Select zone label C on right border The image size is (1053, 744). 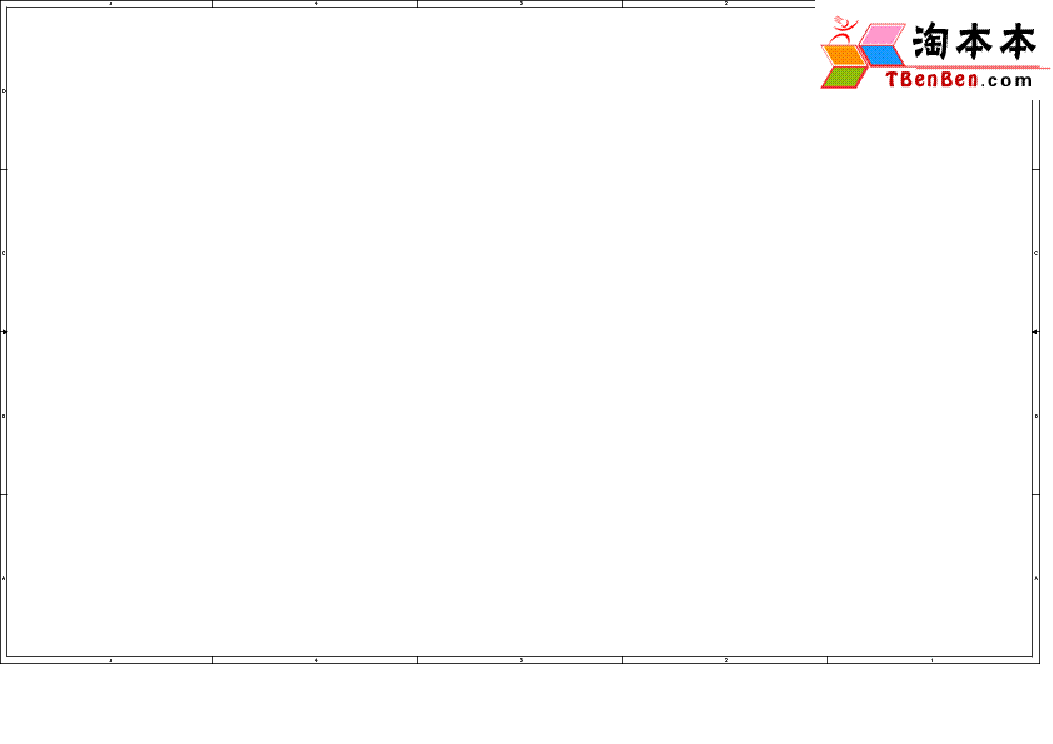(x=1035, y=253)
